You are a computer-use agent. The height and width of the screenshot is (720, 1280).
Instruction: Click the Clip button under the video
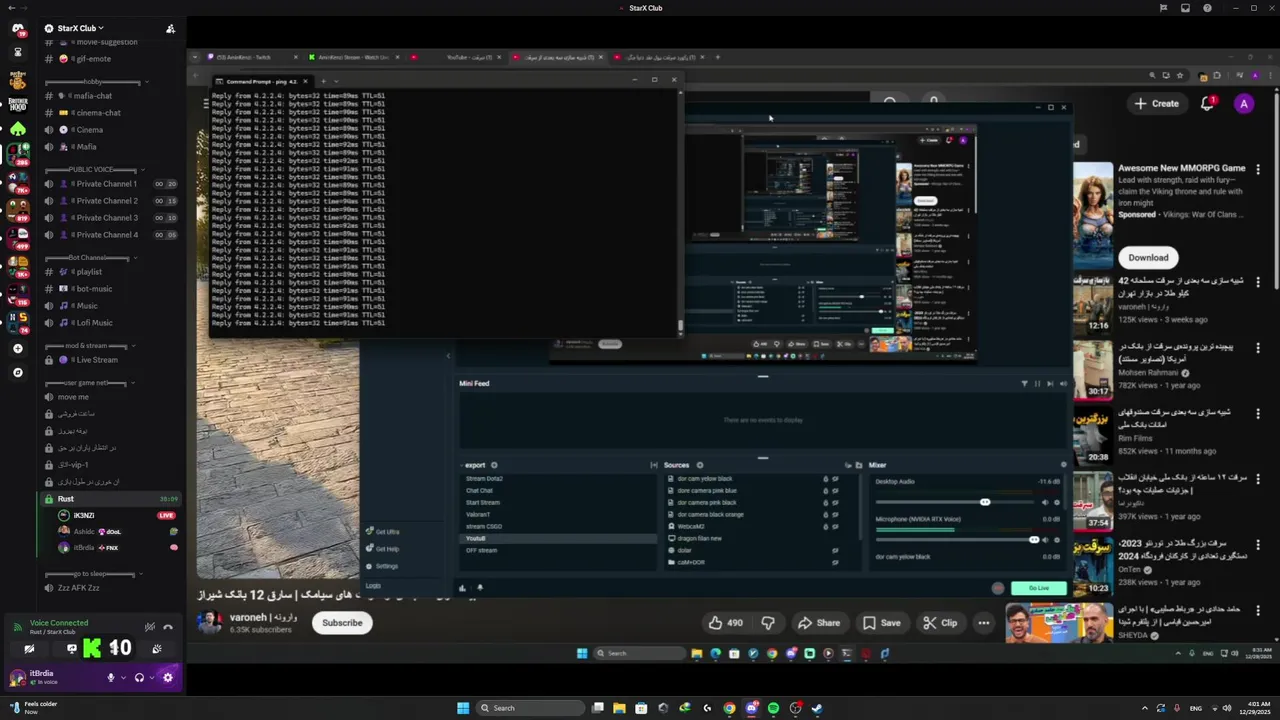tap(939, 622)
